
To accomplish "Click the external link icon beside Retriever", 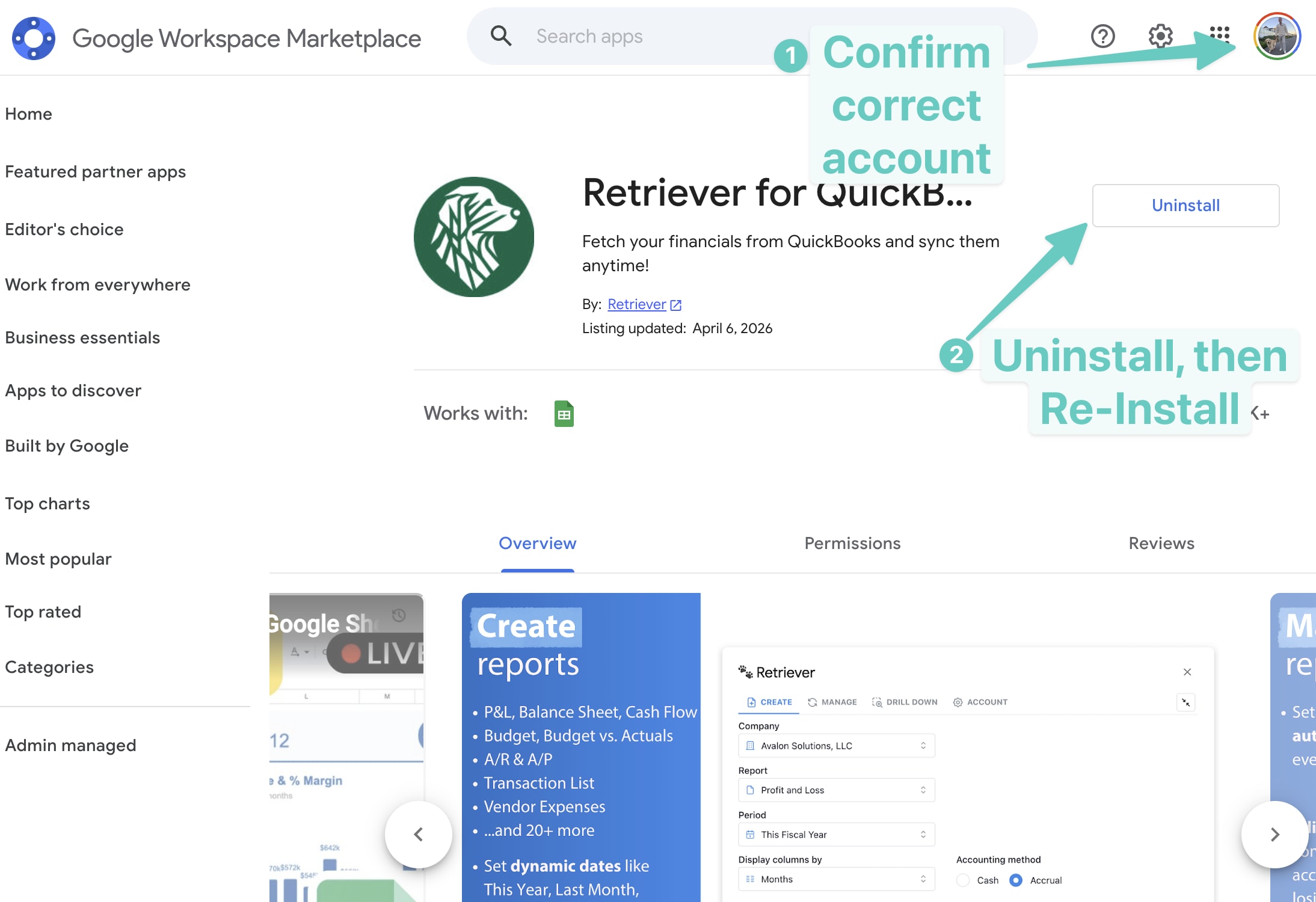I will pos(676,305).
